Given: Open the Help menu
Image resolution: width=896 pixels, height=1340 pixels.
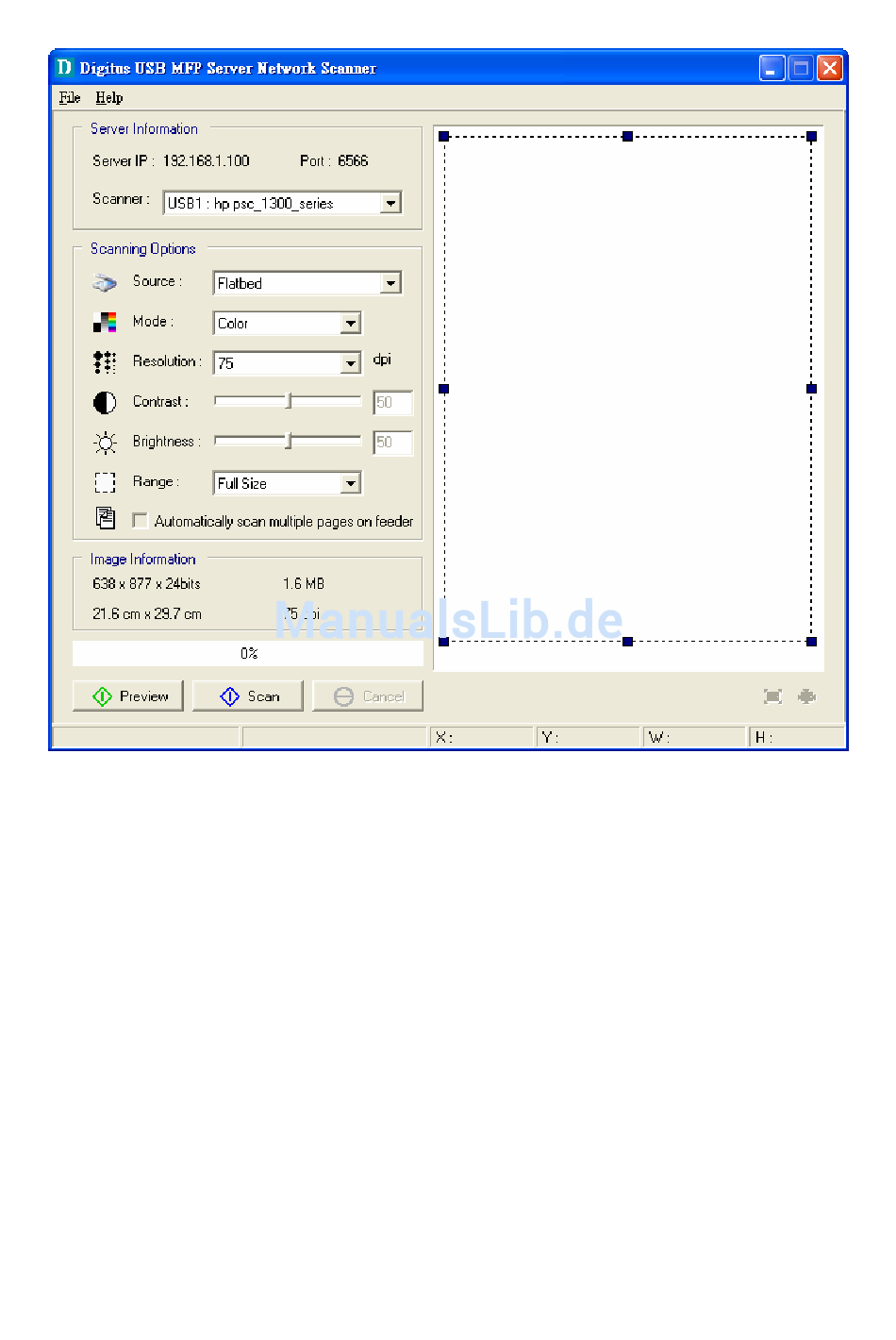Looking at the screenshot, I should (109, 97).
